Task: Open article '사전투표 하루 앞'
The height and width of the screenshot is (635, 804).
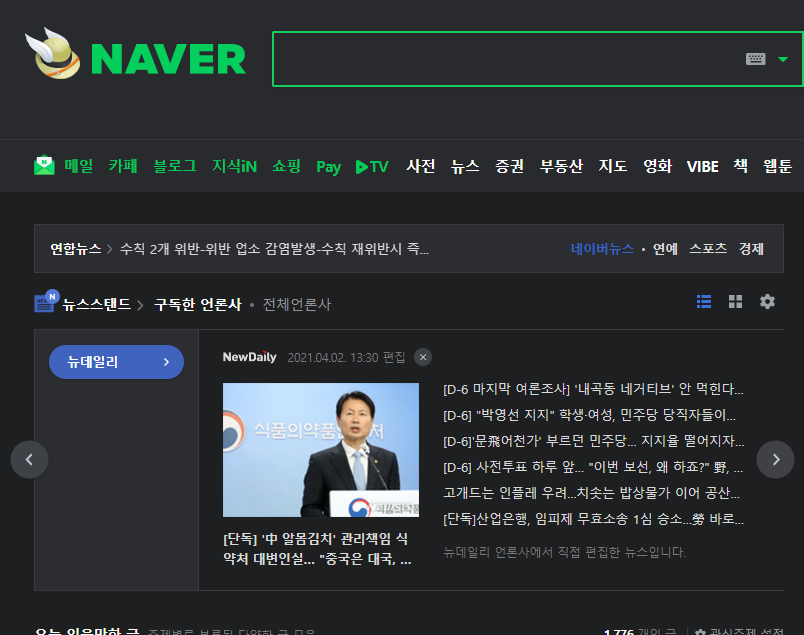Action: pyautogui.click(x=593, y=467)
